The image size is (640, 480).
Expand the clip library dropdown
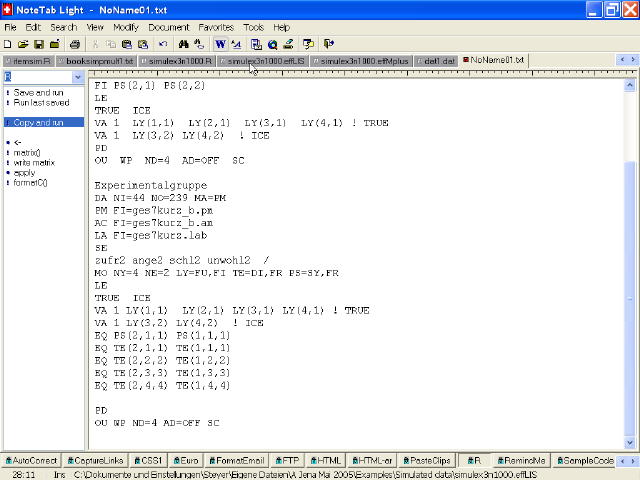(79, 77)
